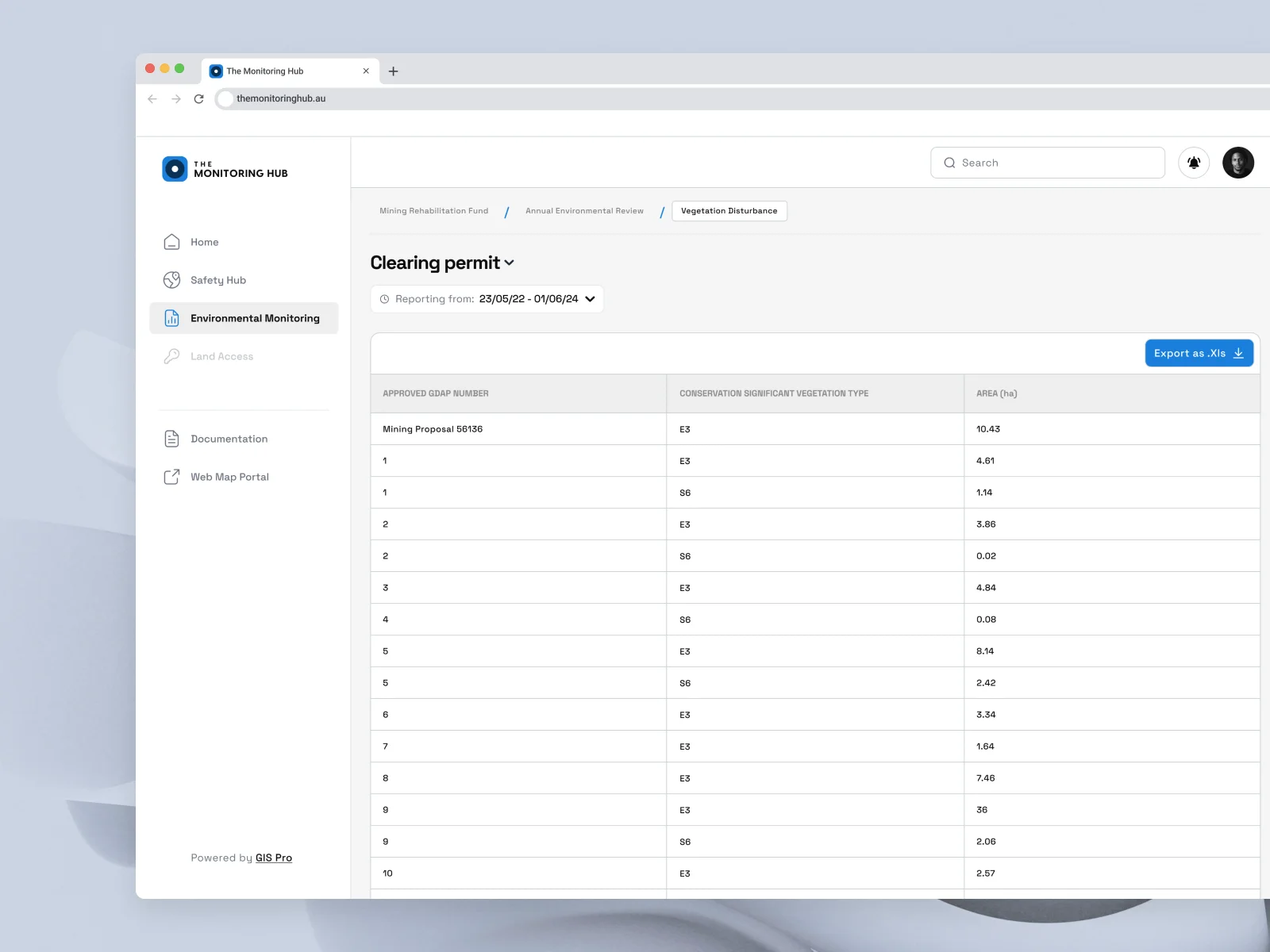1270x952 pixels.
Task: Expand the Clearing permit title dropdown
Action: 509,263
